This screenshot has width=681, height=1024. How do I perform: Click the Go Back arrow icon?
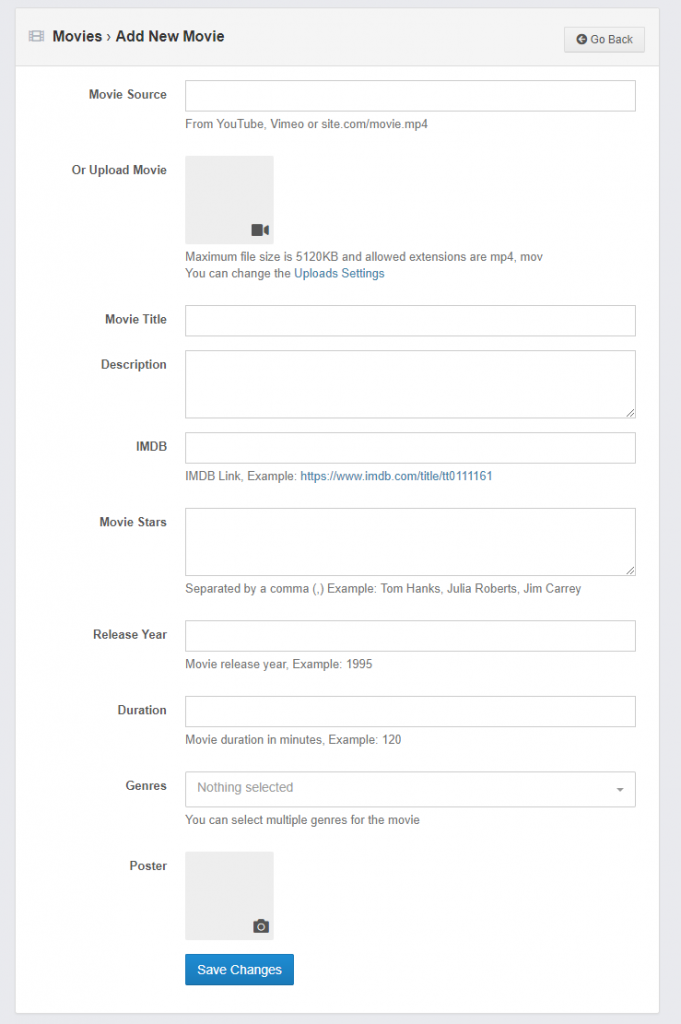point(581,39)
